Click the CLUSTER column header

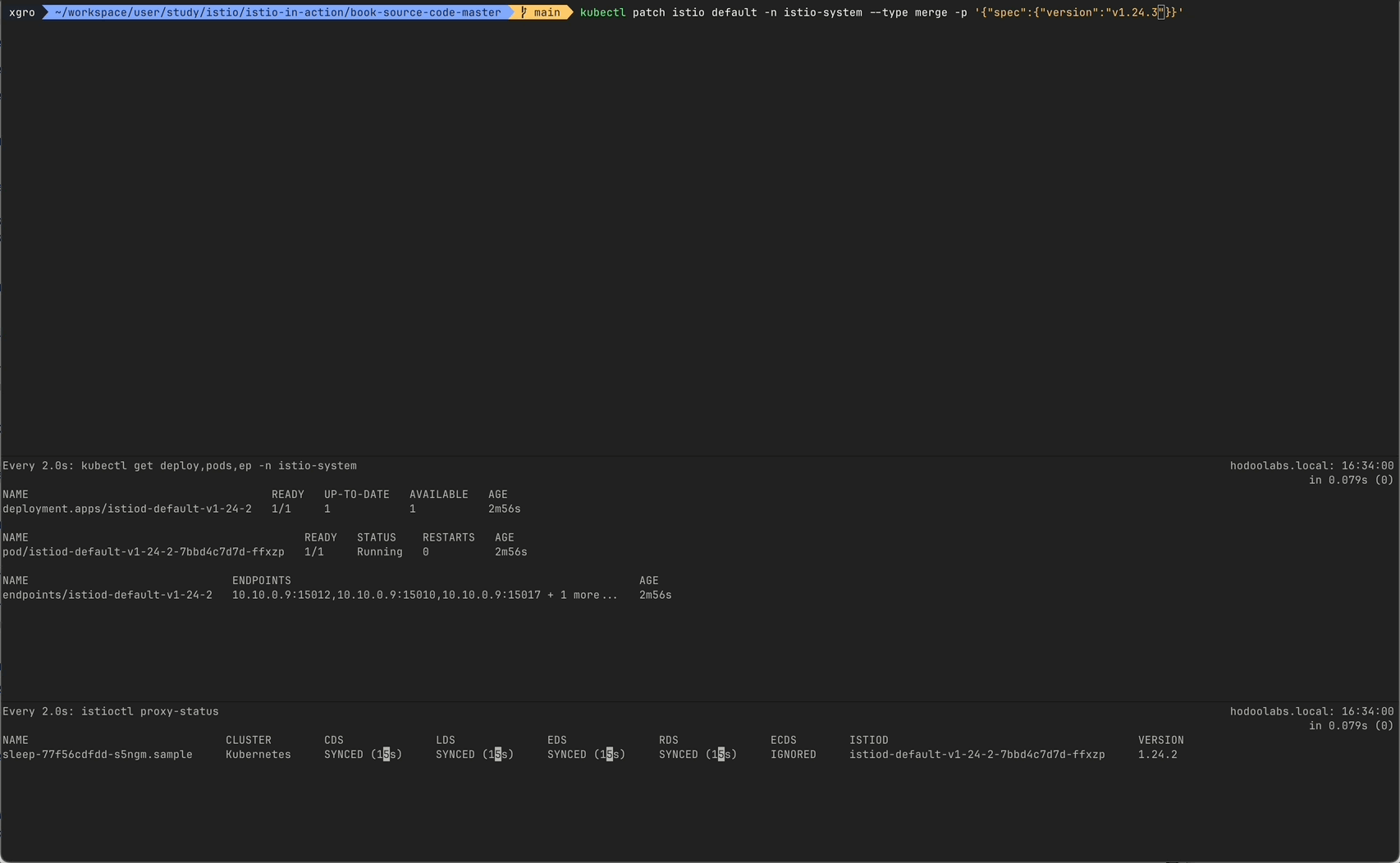[248, 740]
